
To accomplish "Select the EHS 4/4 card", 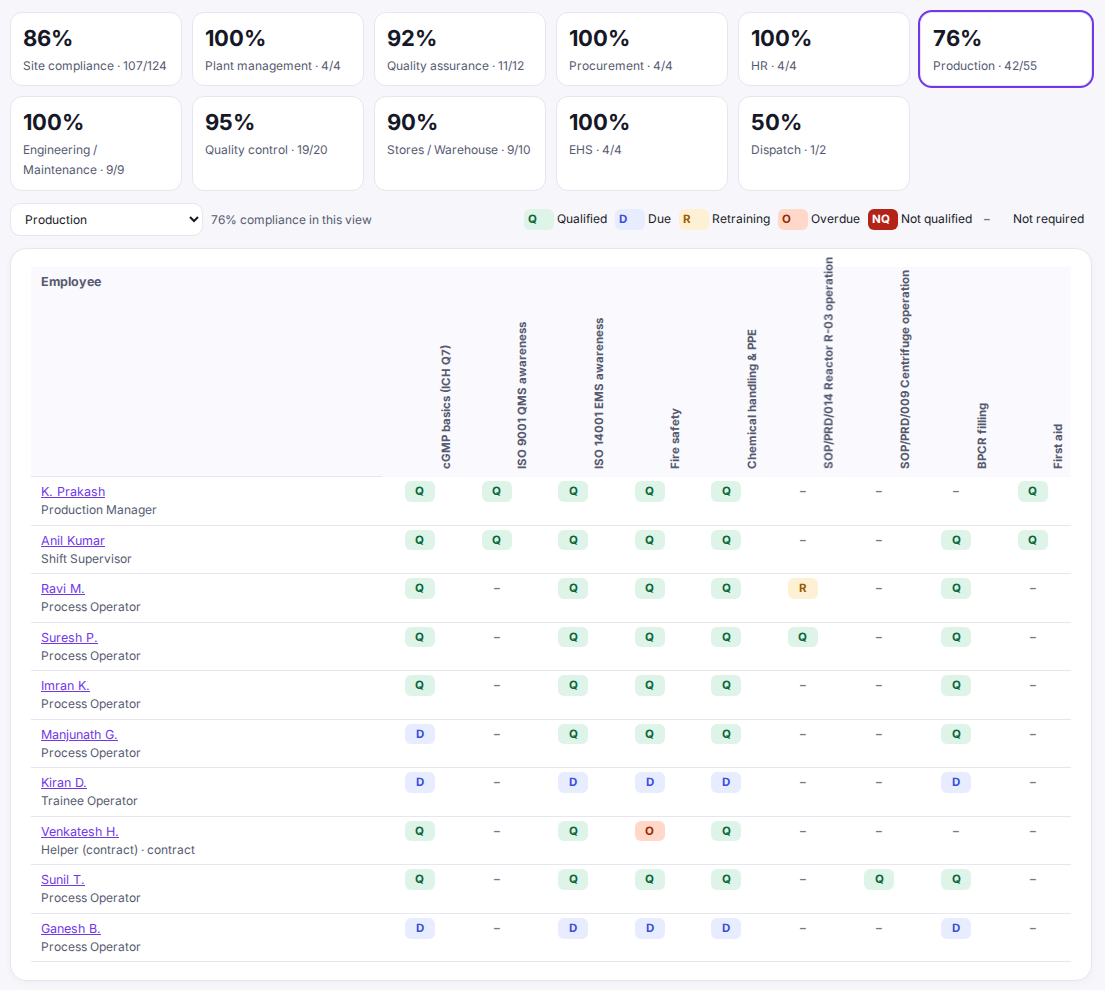I will click(x=642, y=144).
